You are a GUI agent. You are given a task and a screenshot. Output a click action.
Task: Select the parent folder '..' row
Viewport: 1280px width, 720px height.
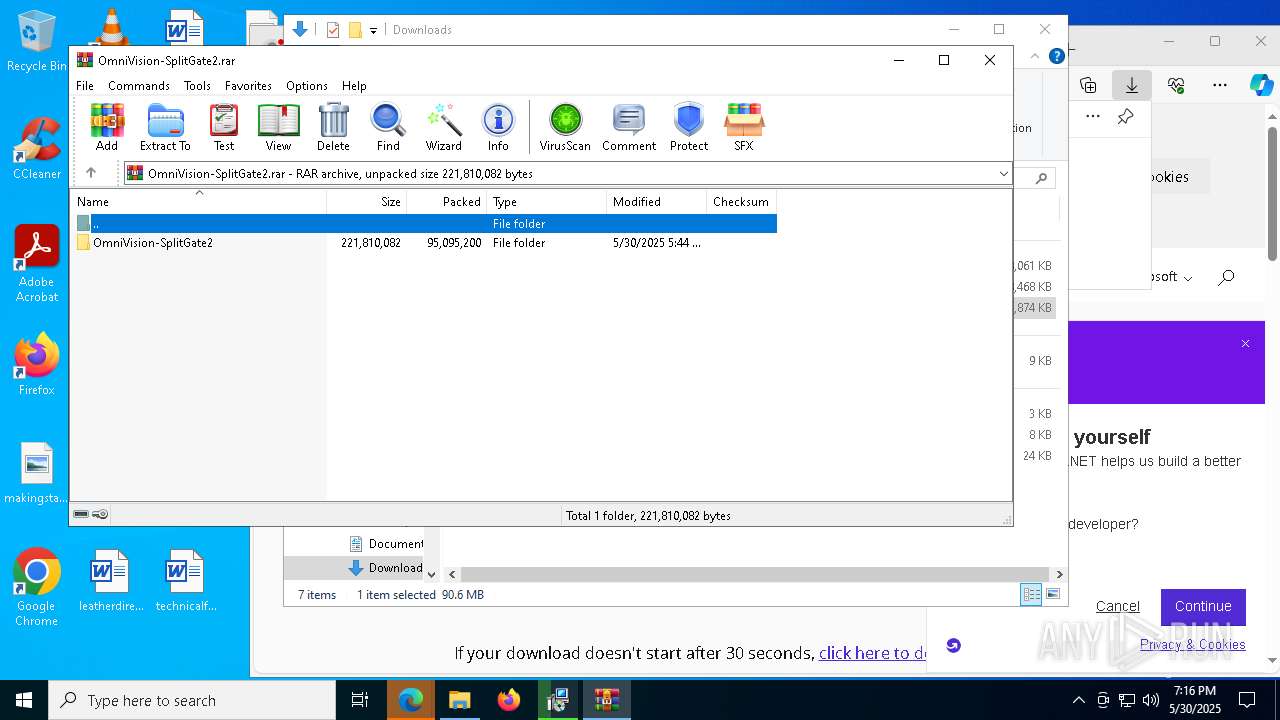(424, 224)
